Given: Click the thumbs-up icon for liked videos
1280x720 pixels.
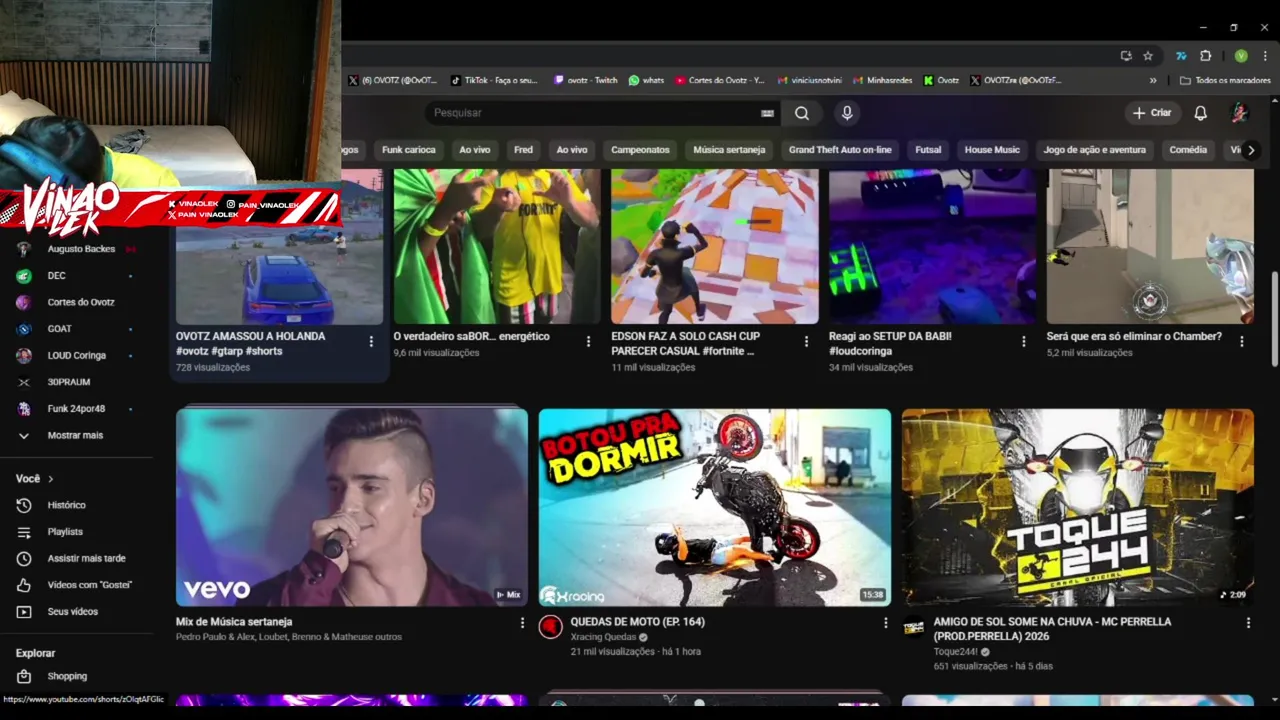Looking at the screenshot, I should coord(24,585).
